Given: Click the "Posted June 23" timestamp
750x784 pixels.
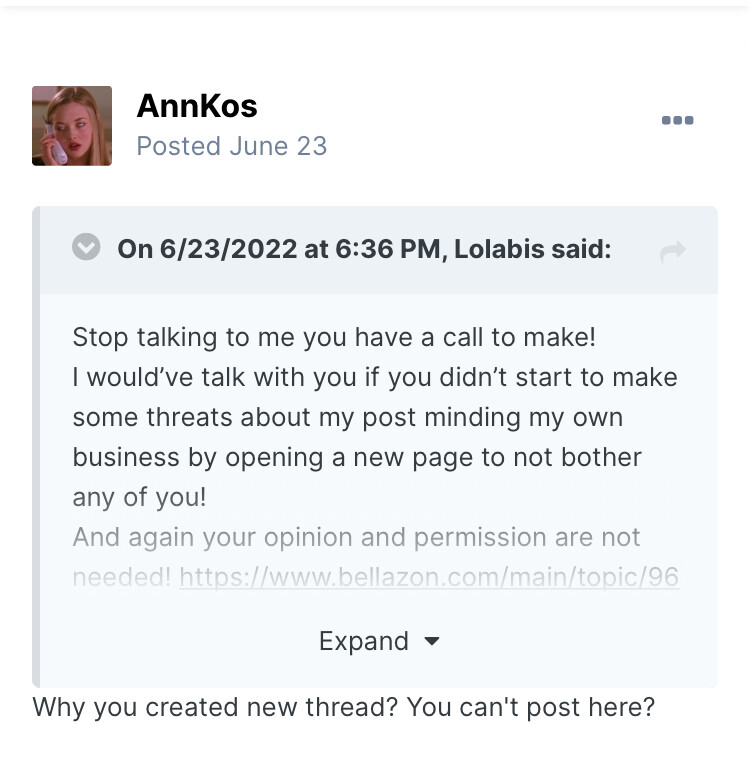Looking at the screenshot, I should pos(232,146).
